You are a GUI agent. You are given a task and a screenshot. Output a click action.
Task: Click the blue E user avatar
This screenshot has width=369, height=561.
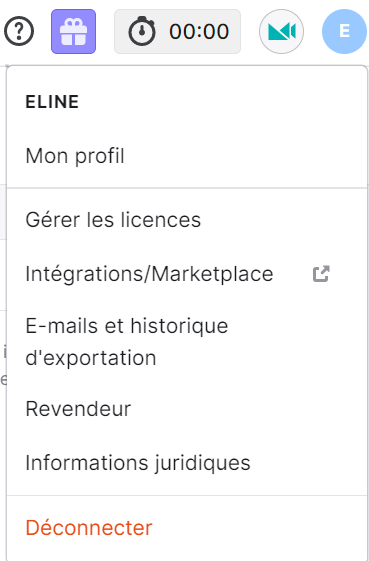click(x=344, y=31)
